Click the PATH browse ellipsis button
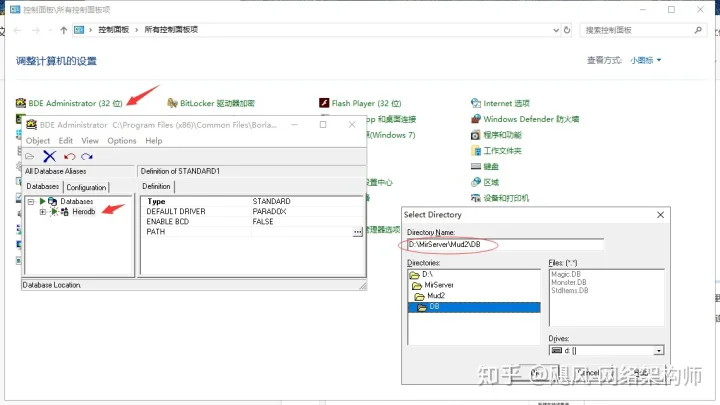The height and width of the screenshot is (405, 720). 357,232
